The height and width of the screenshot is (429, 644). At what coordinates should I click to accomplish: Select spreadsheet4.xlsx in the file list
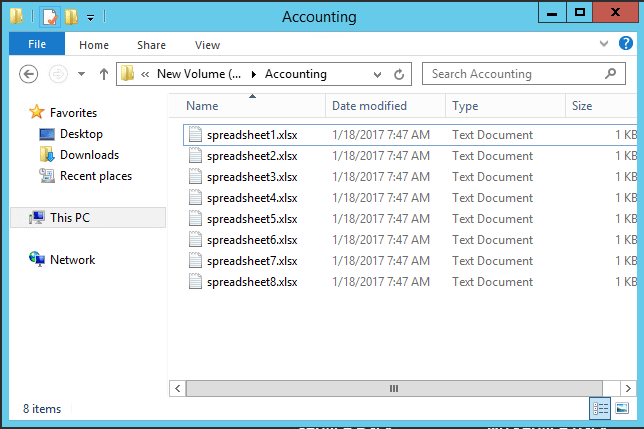(x=251, y=198)
